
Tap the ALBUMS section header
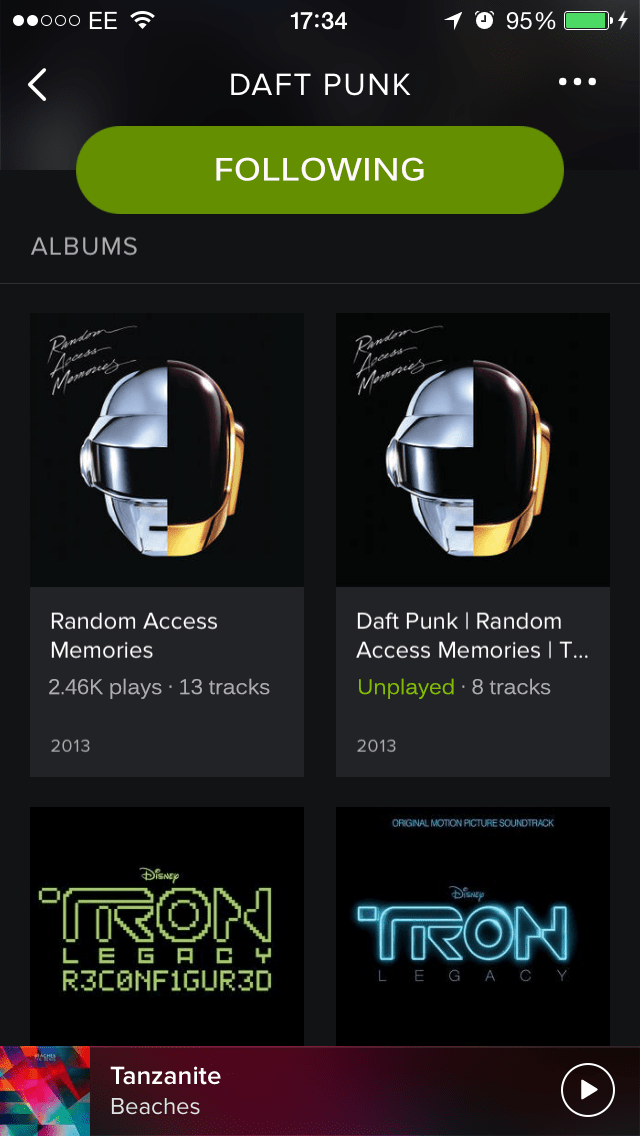click(x=84, y=246)
